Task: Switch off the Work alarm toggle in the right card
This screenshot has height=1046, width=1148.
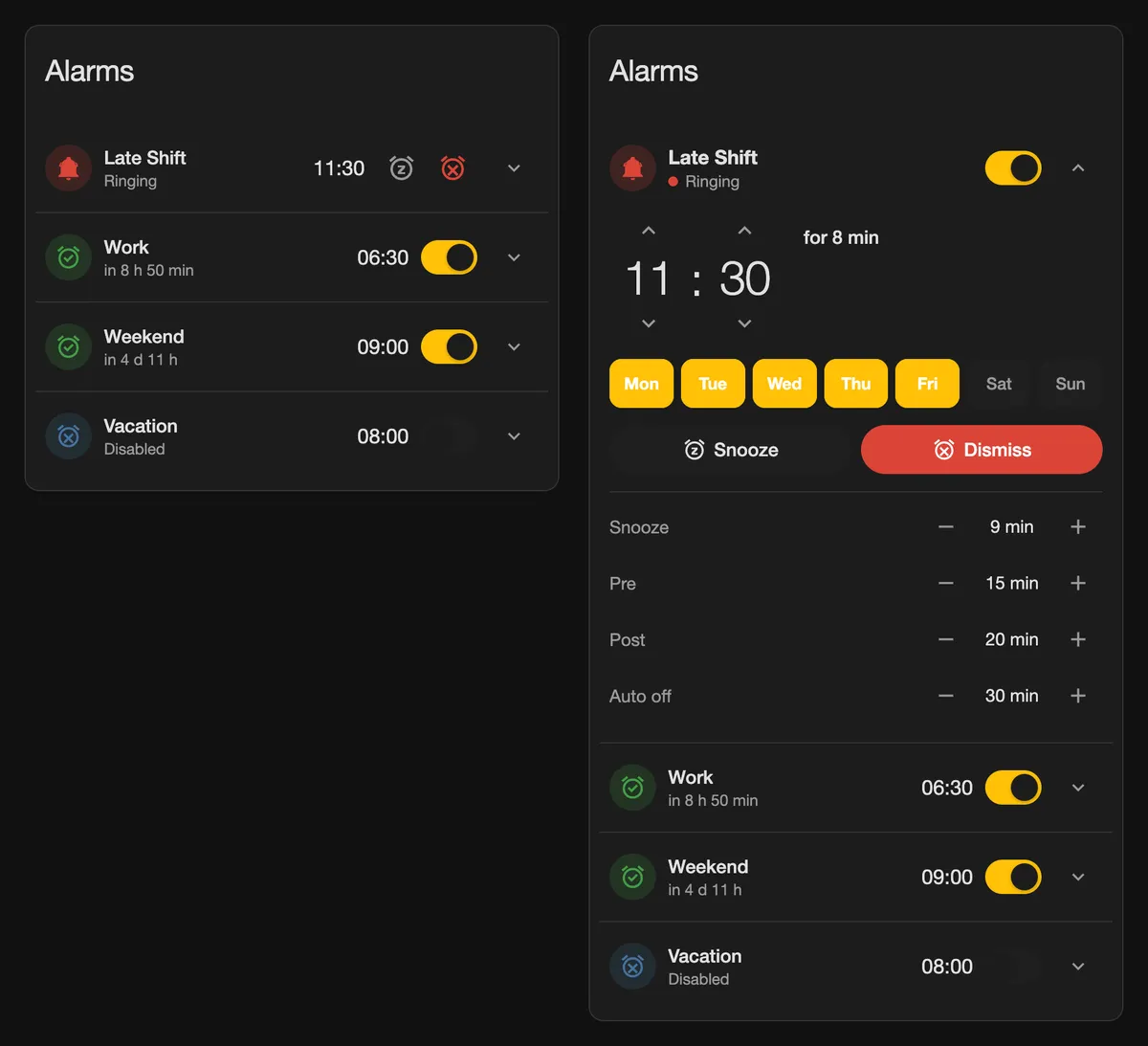Action: pos(1013,788)
